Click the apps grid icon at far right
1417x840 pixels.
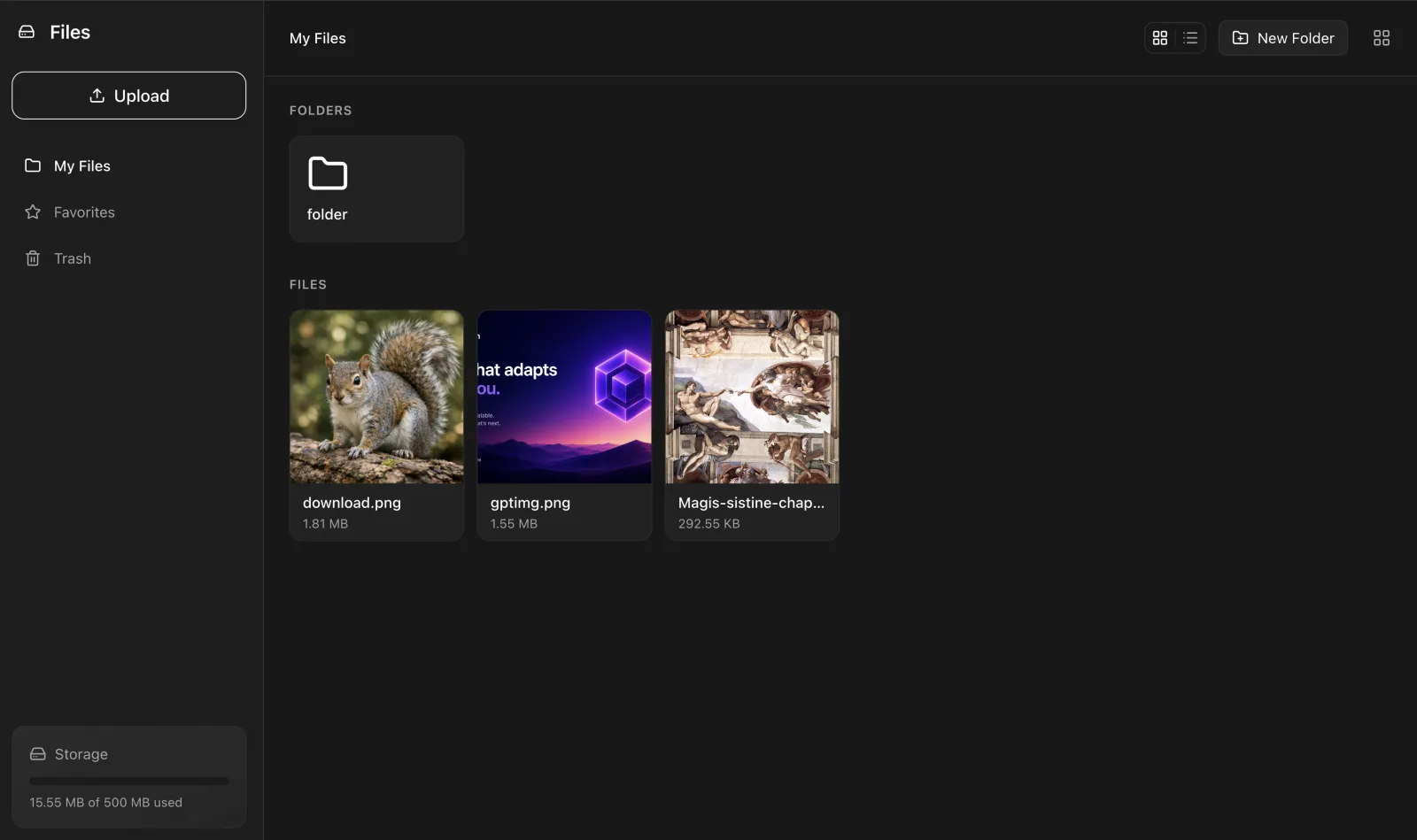point(1382,38)
